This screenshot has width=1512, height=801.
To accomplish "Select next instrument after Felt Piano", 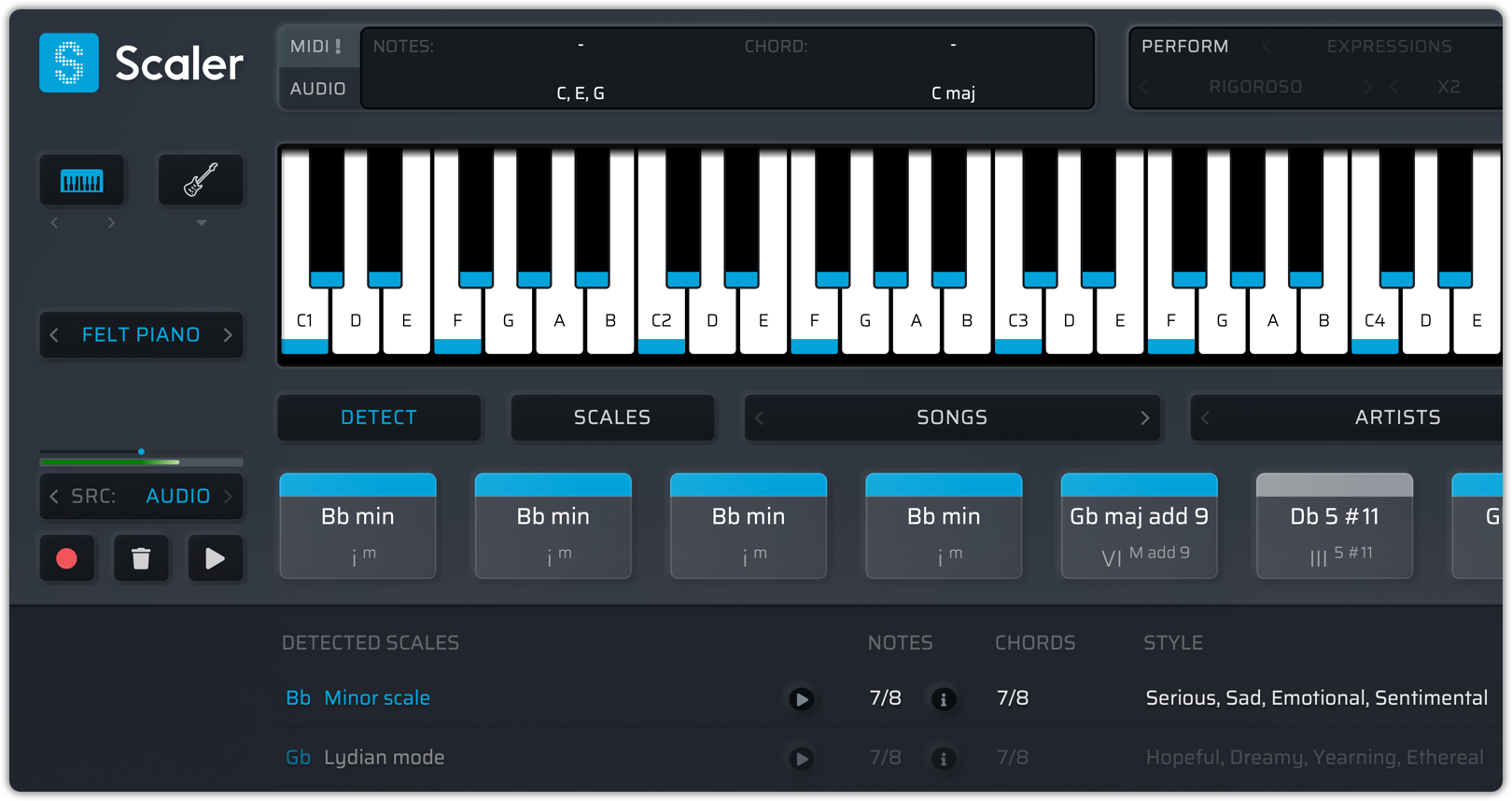I will 228,335.
